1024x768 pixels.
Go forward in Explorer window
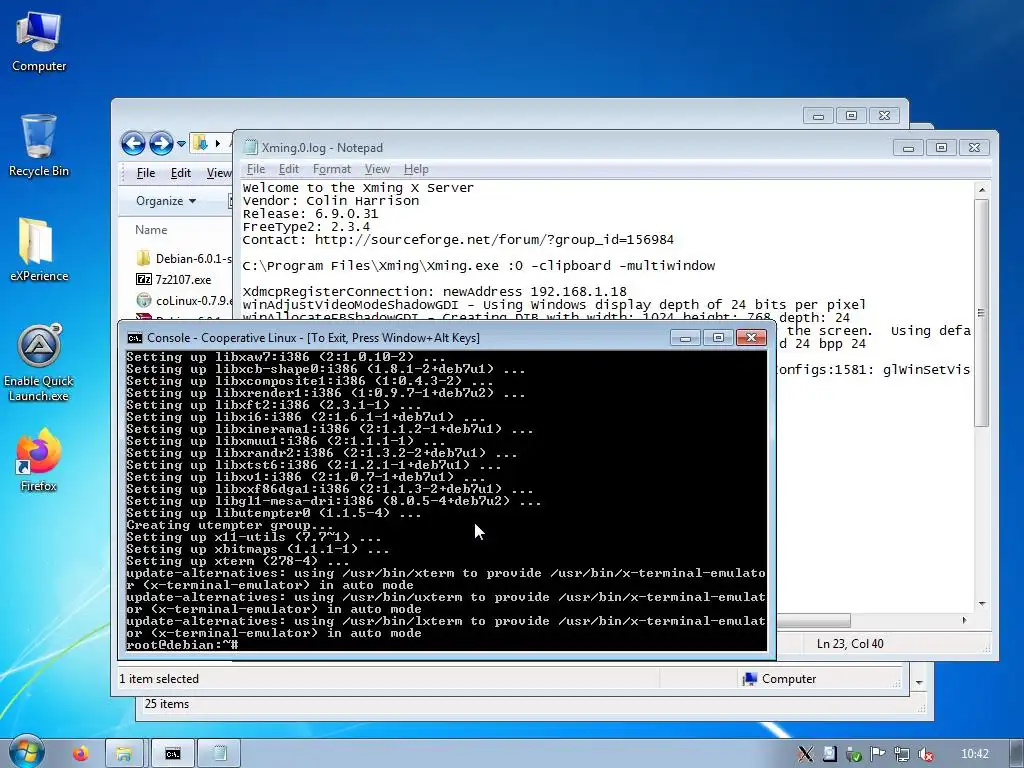pyautogui.click(x=161, y=143)
